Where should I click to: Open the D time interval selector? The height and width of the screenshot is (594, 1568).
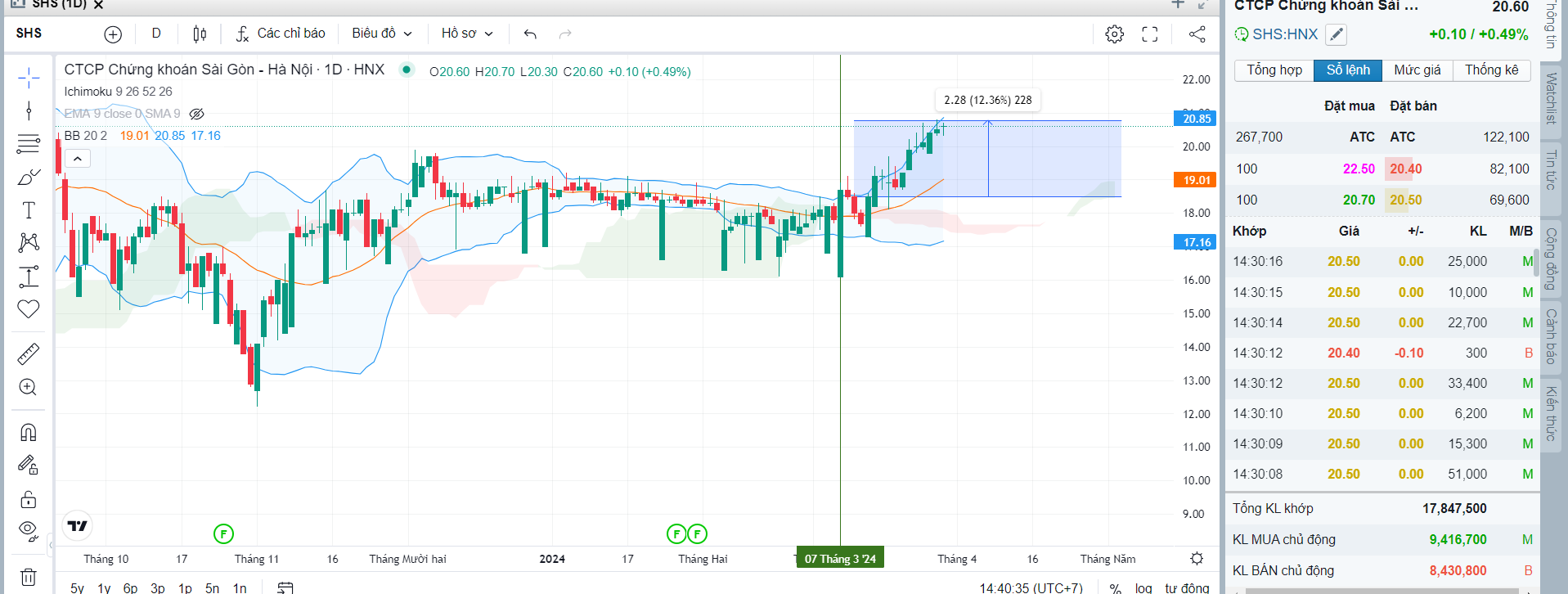pyautogui.click(x=156, y=34)
